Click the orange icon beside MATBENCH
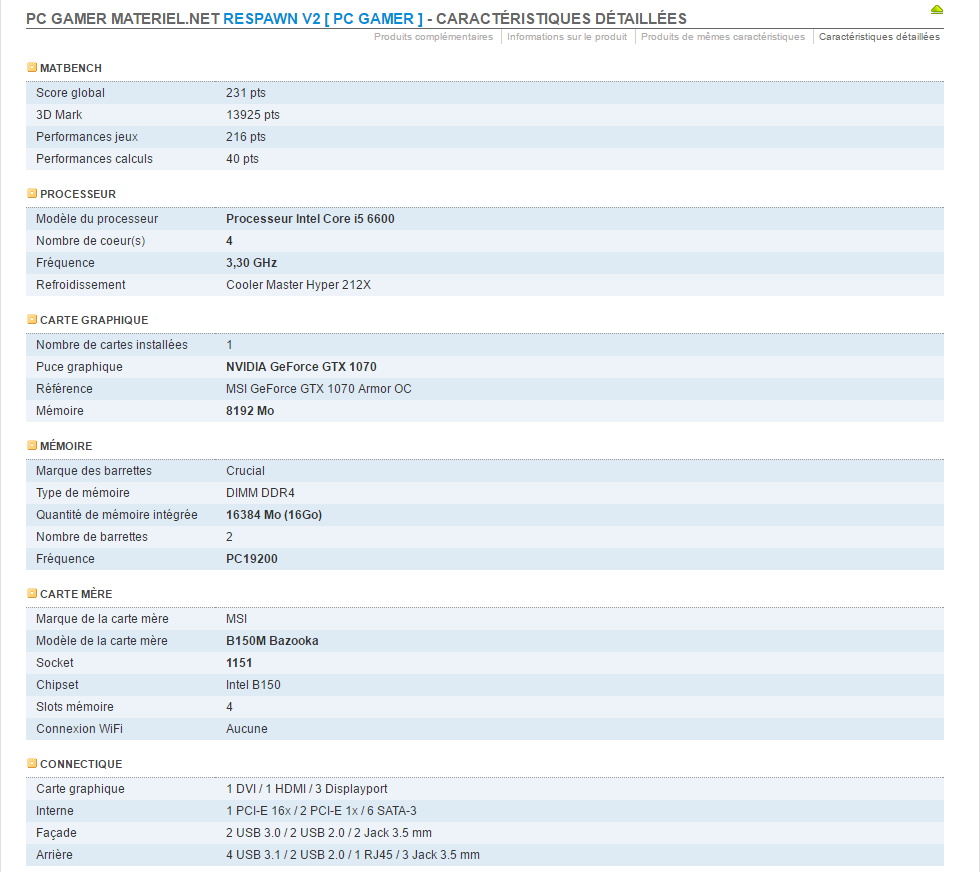This screenshot has height=872, width=980. [32, 68]
